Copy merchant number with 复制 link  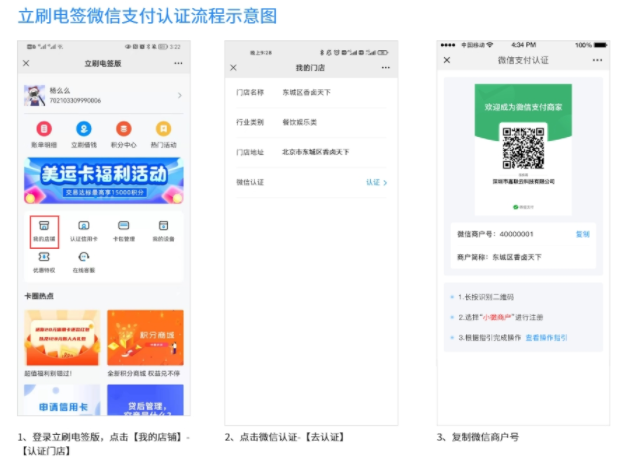(582, 234)
